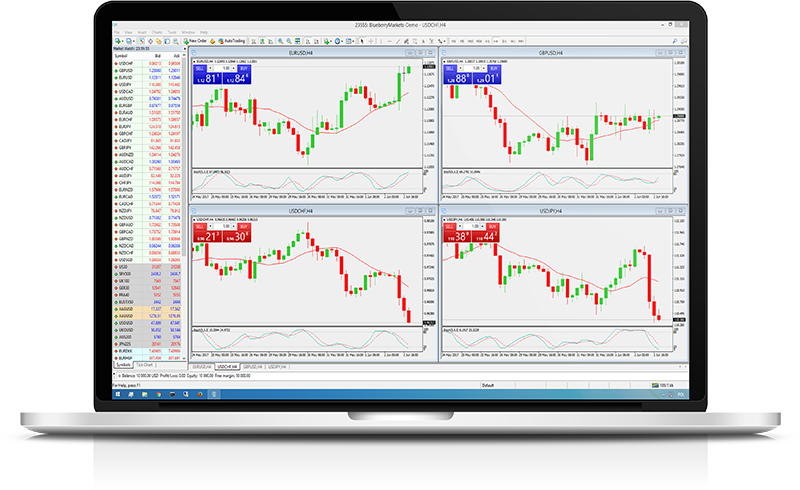This screenshot has height=490, width=800.
Task: Switch to Tick Chart tab
Action: click(144, 365)
